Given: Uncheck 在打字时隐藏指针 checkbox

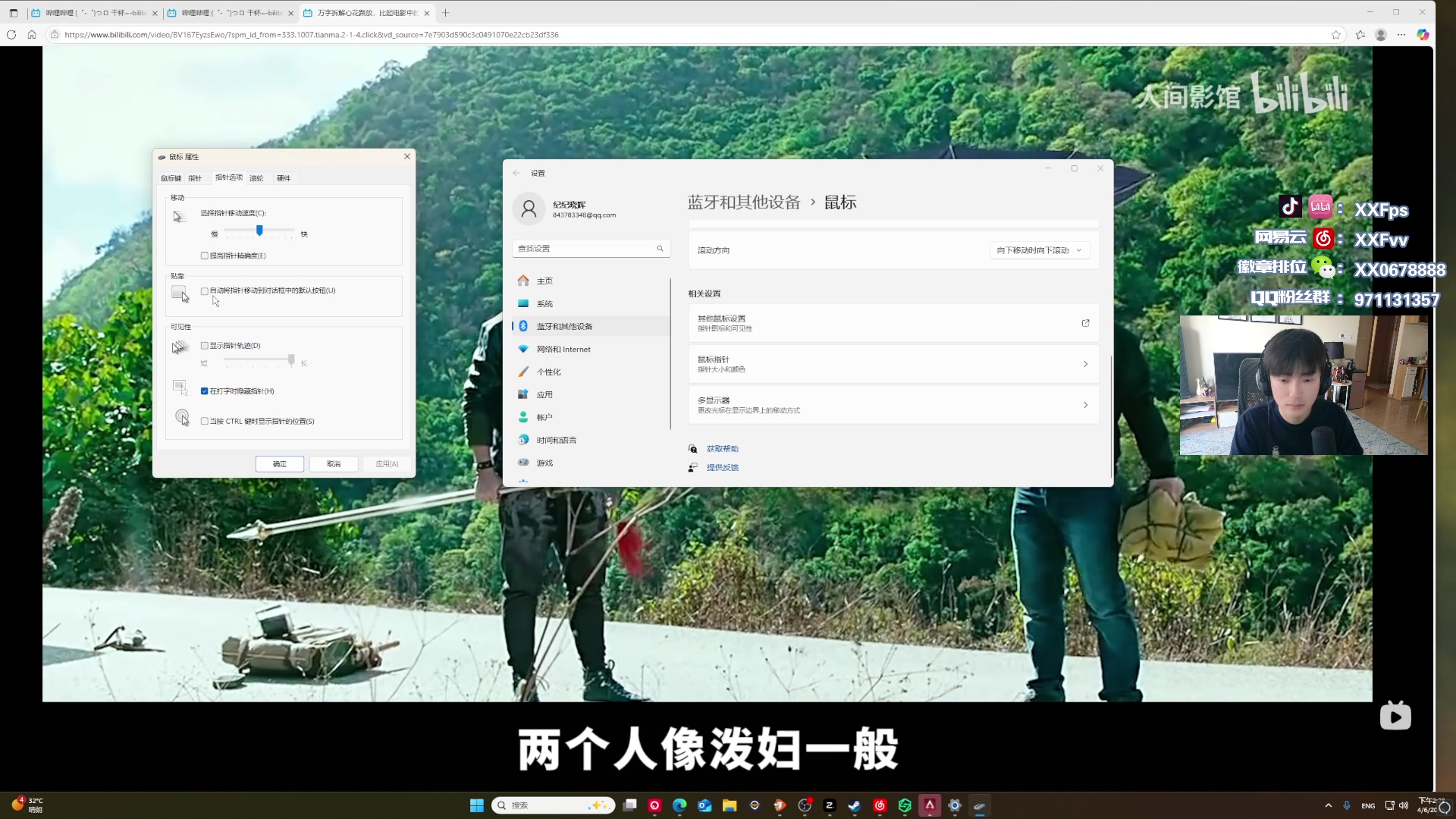Looking at the screenshot, I should click(204, 391).
